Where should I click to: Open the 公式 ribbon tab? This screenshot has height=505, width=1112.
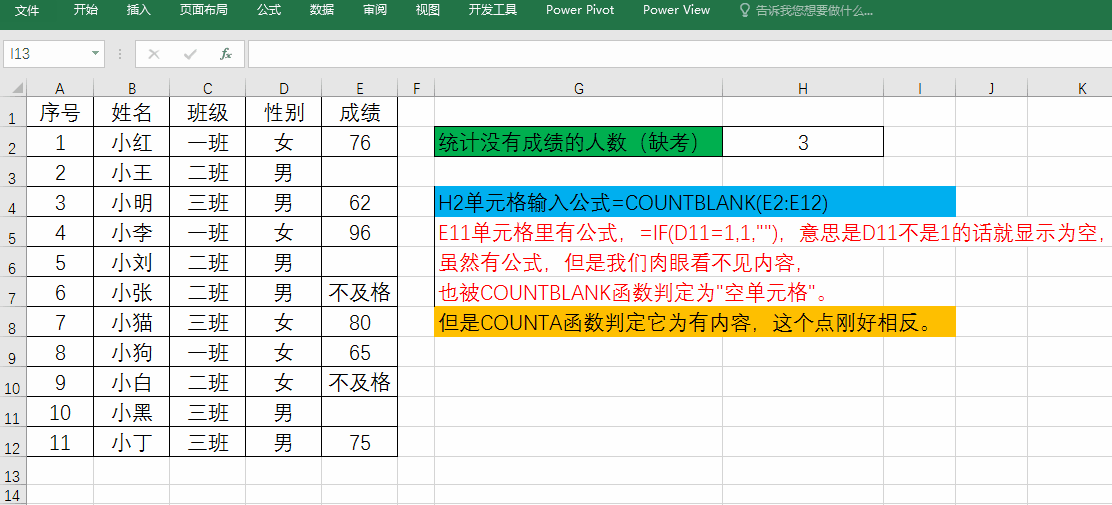(x=269, y=10)
